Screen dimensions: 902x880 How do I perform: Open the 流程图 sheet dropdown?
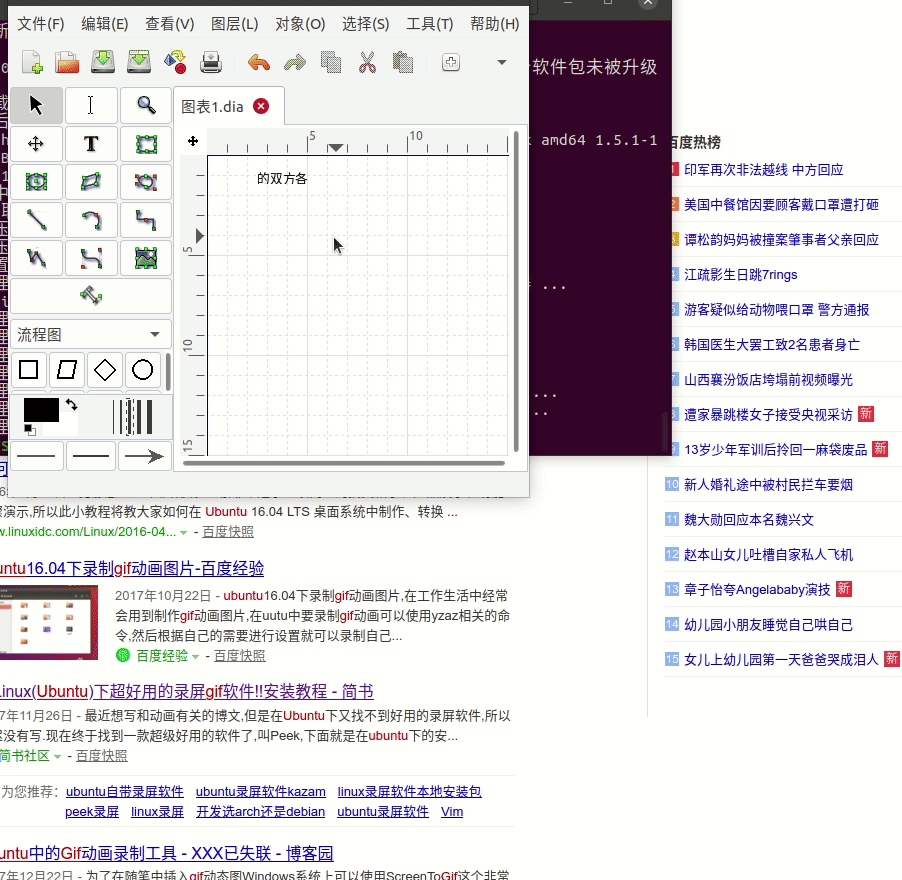pyautogui.click(x=90, y=332)
